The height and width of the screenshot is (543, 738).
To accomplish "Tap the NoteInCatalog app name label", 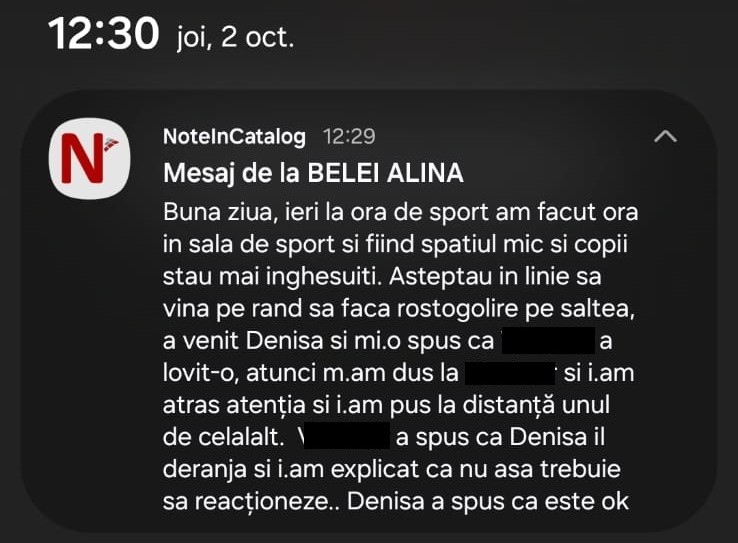I will coord(236,136).
